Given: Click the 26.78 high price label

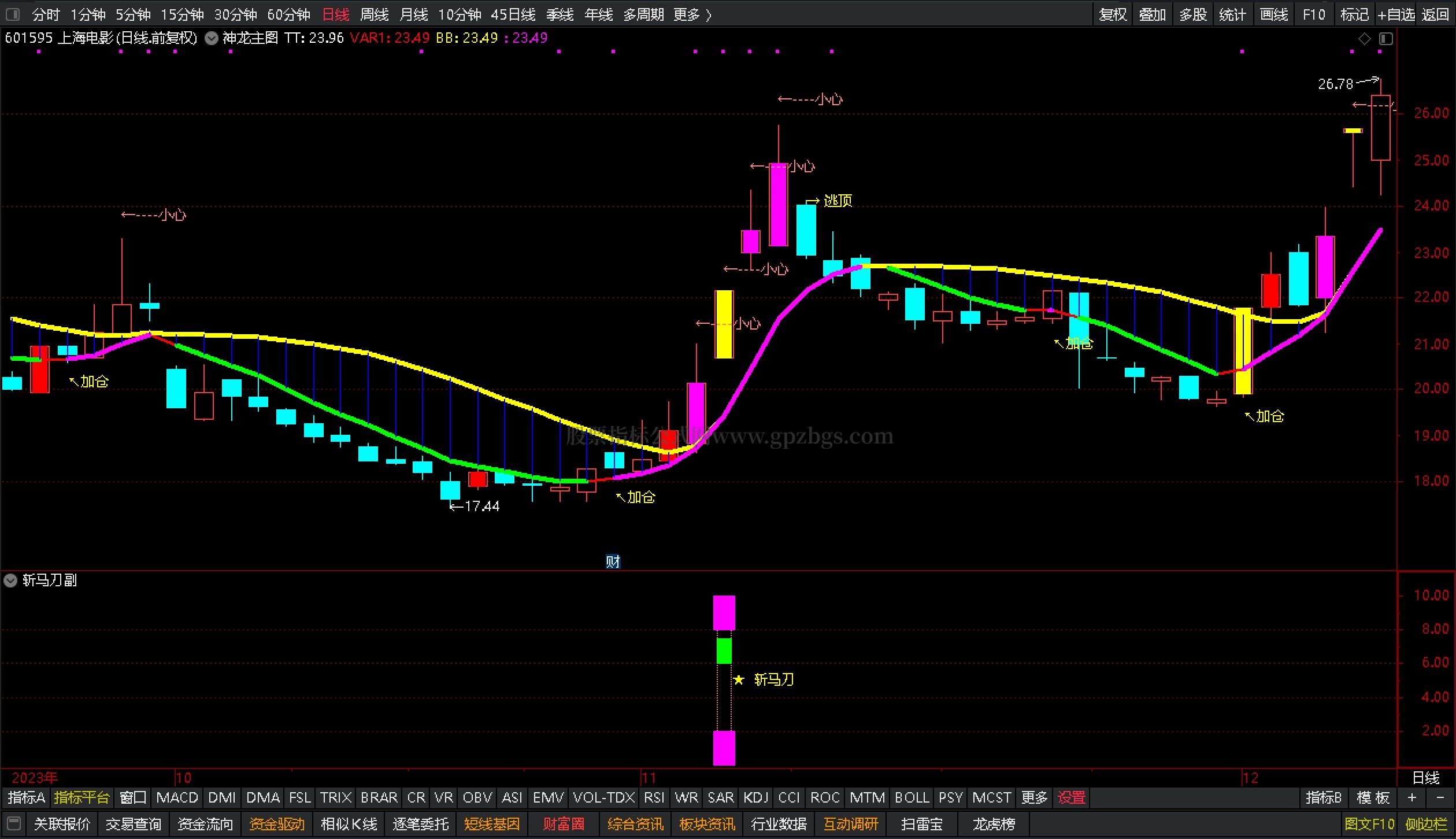Looking at the screenshot, I should [x=1335, y=84].
